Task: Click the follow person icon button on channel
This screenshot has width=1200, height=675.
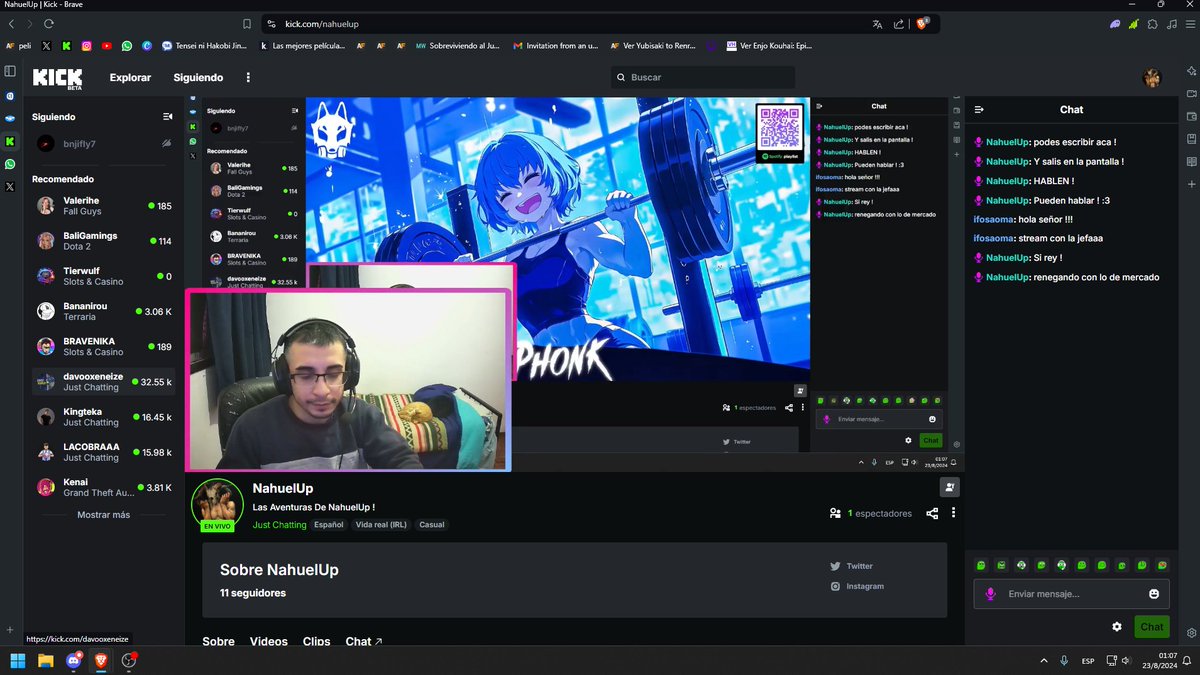Action: point(949,487)
